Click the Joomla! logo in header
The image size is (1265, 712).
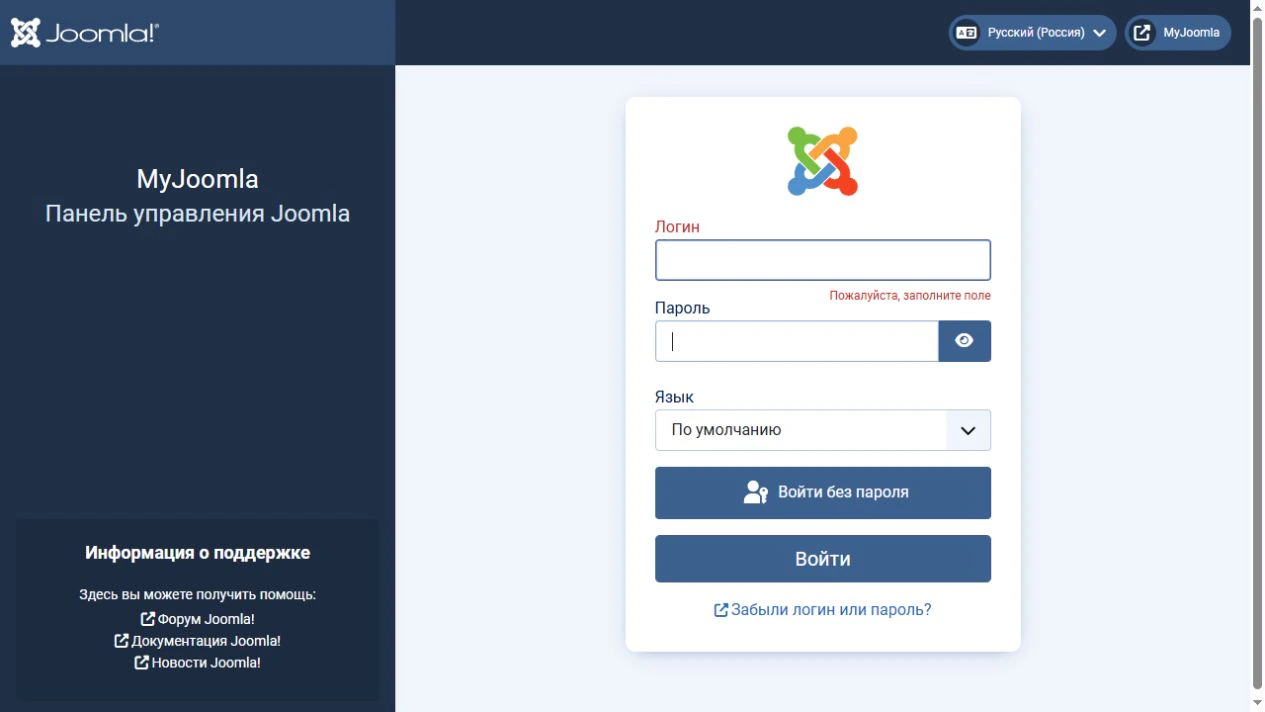[x=85, y=33]
